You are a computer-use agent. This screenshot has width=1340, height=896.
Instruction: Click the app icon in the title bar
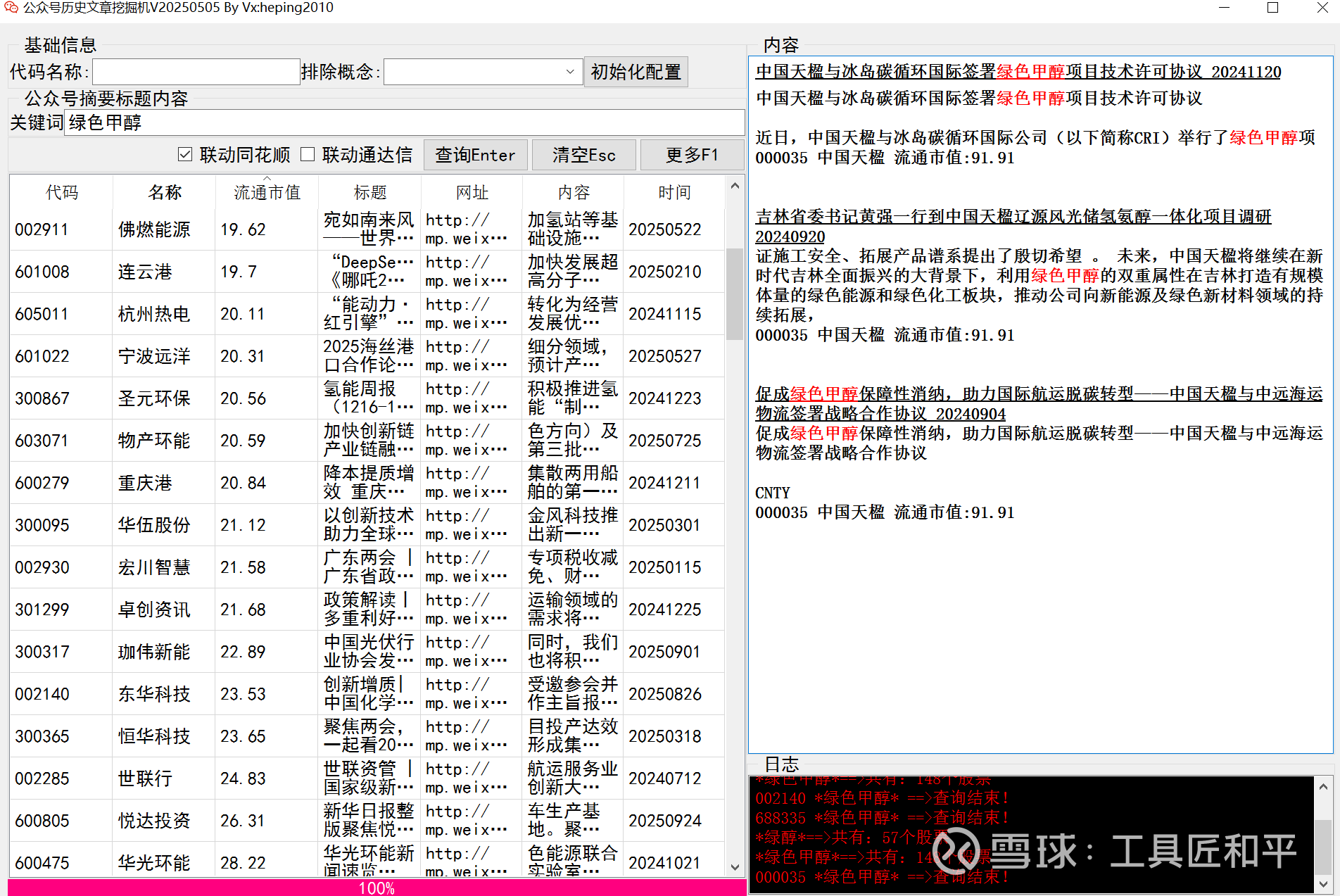click(11, 8)
